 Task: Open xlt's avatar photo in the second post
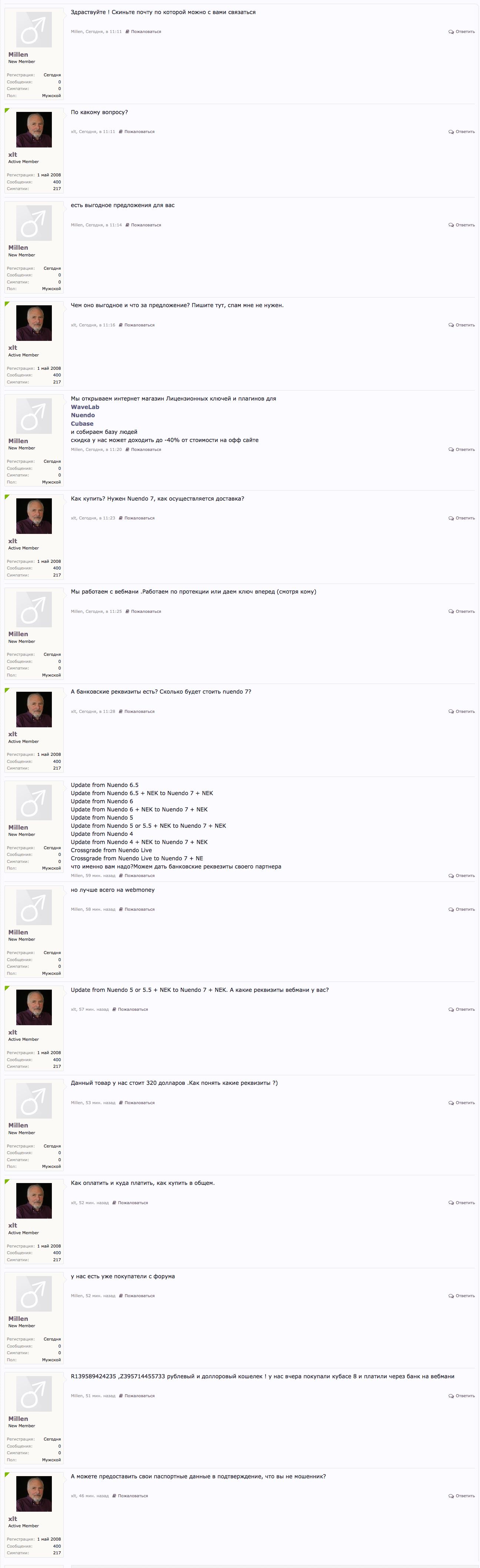click(x=33, y=130)
